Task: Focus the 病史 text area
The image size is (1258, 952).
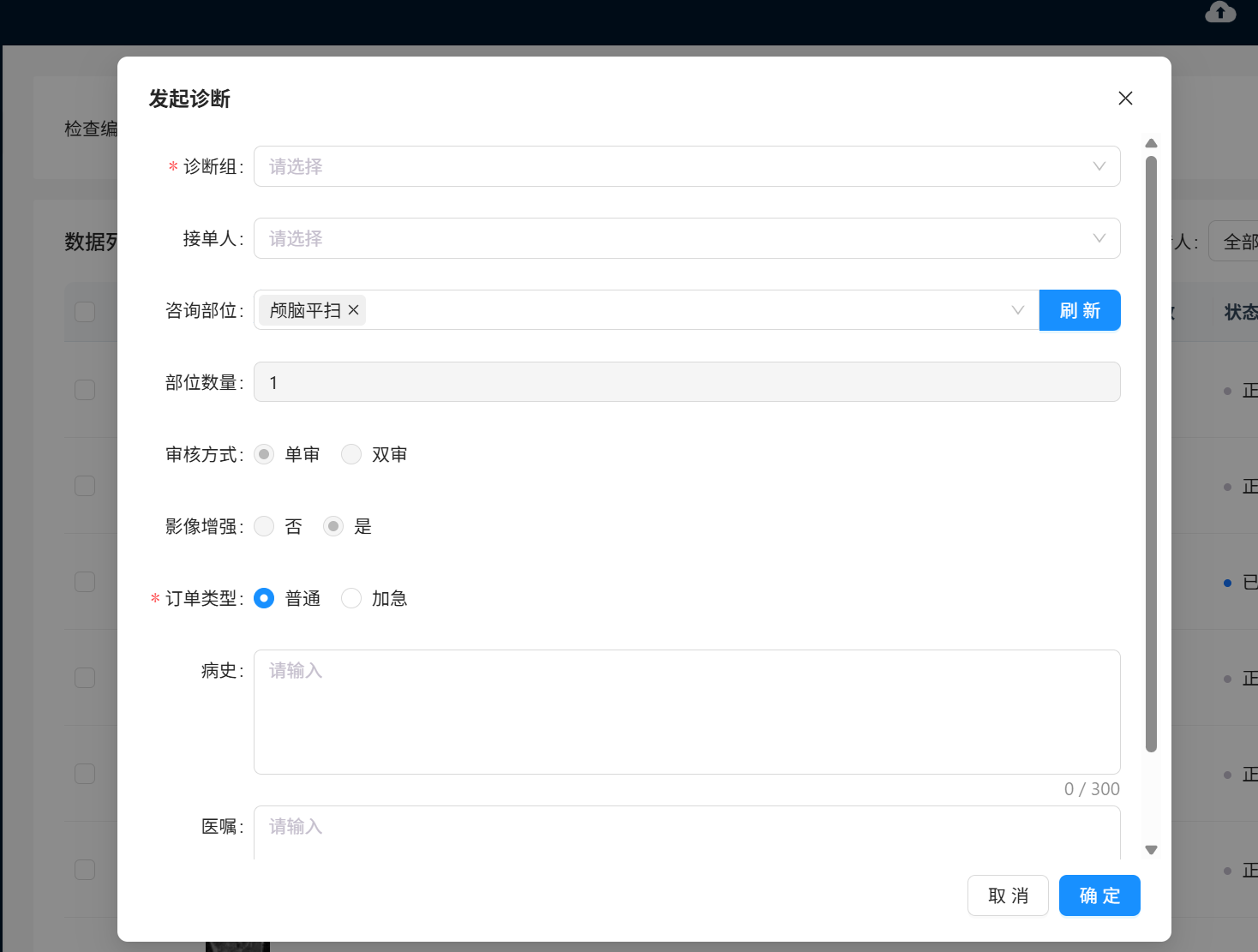Action: click(686, 711)
